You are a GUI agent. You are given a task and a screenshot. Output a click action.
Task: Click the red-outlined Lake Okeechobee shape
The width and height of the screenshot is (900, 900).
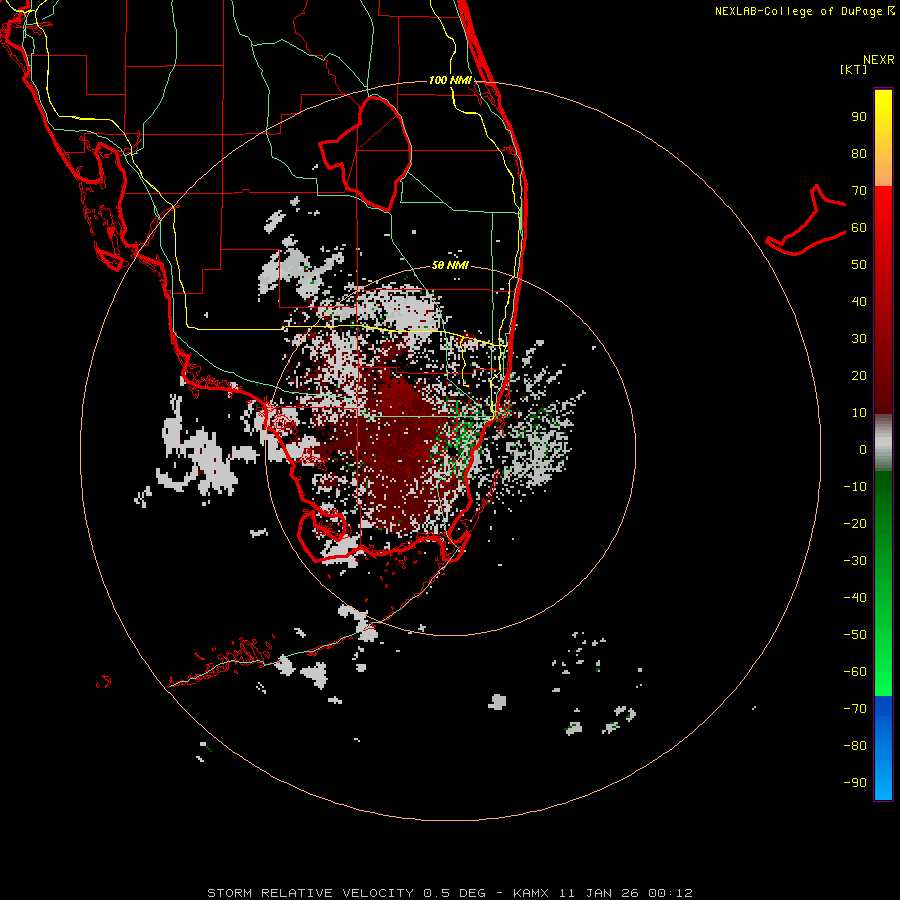[x=366, y=154]
